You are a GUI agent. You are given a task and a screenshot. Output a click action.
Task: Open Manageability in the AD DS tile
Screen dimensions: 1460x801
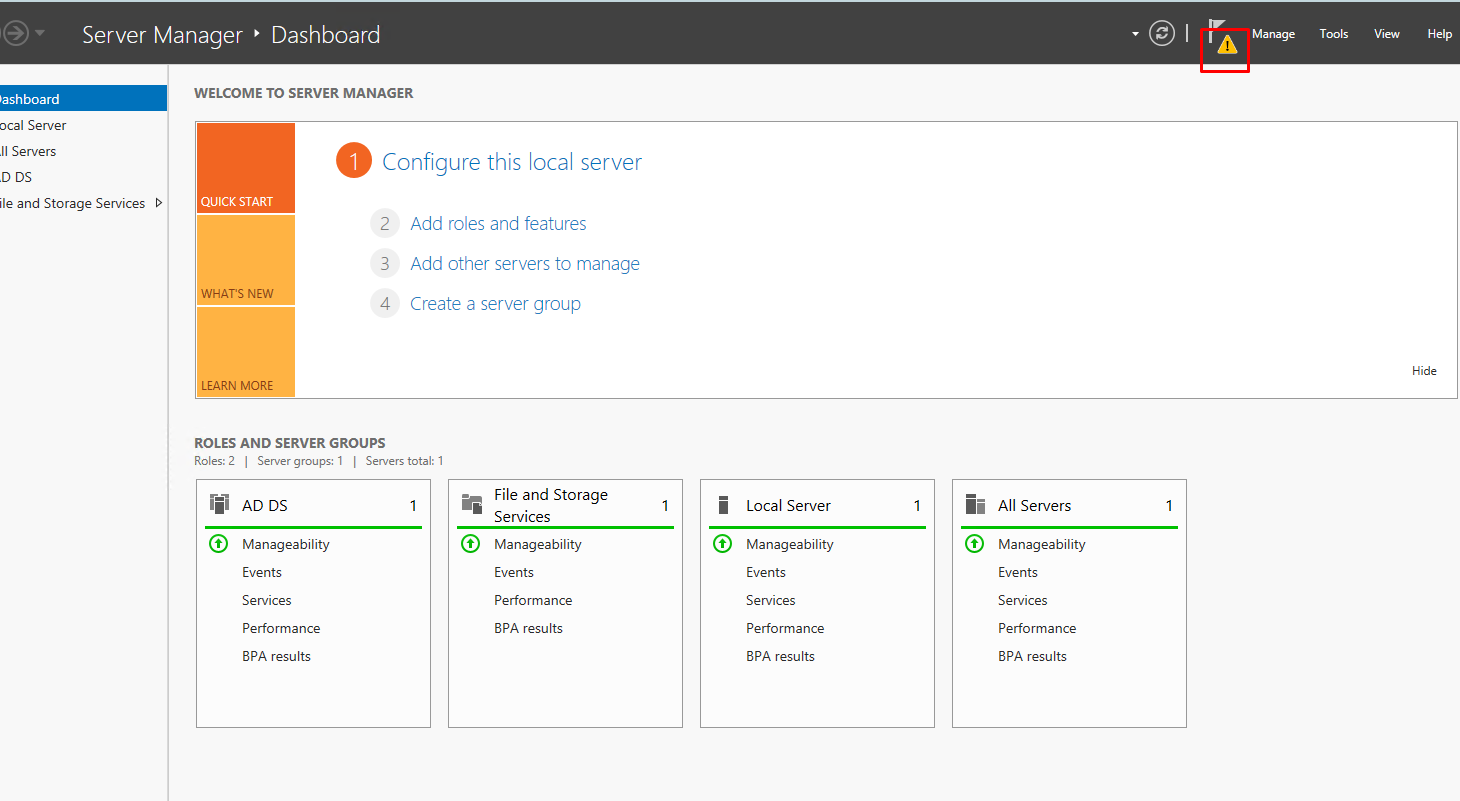coord(286,544)
